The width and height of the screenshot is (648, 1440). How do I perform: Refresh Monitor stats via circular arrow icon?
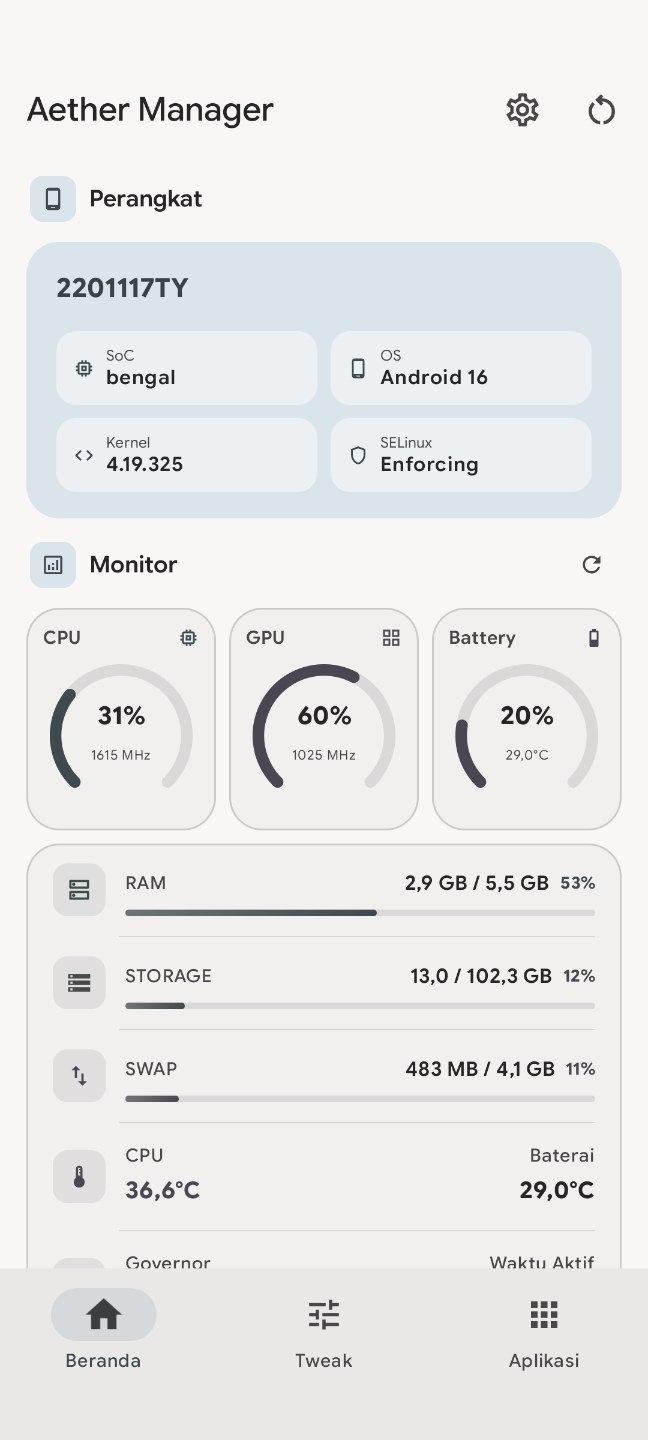[591, 565]
